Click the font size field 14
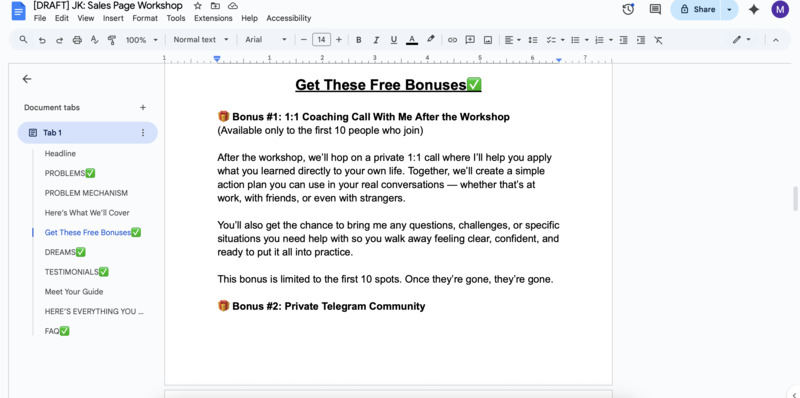 [x=321, y=40]
